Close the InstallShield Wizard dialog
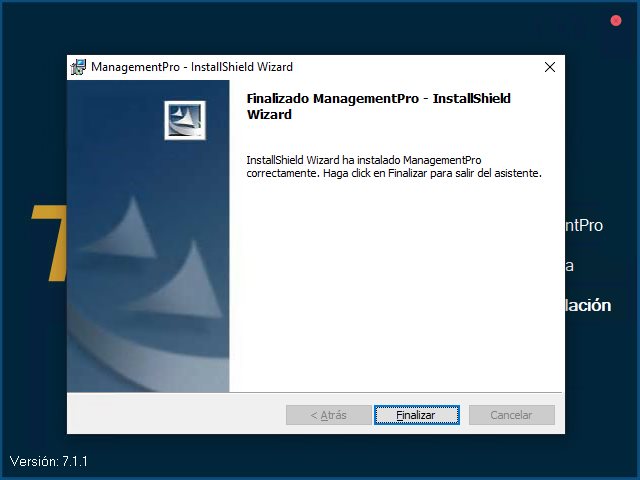 [550, 67]
